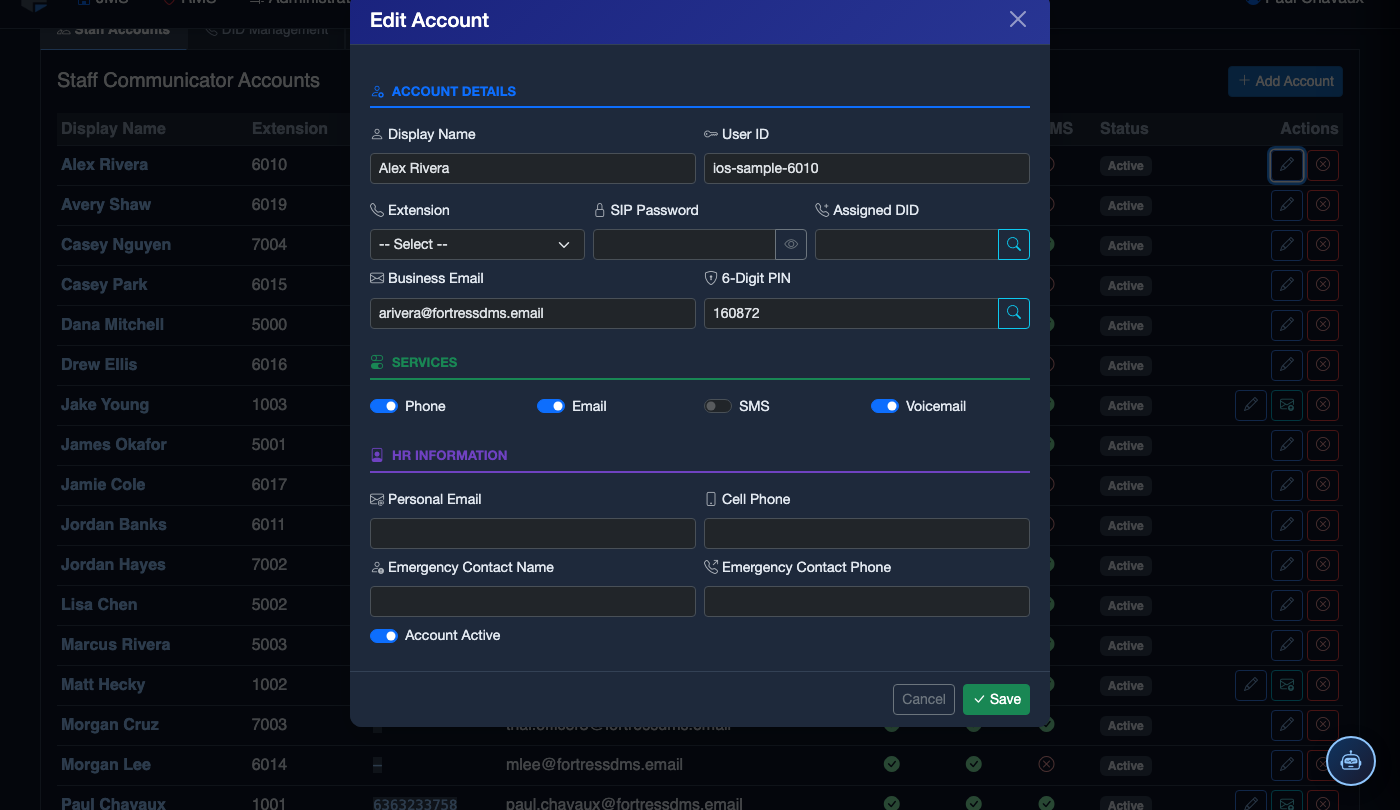Image resolution: width=1400 pixels, height=810 pixels.
Task: Click the pencil icon for Matt Hecky
Action: pyautogui.click(x=1251, y=685)
